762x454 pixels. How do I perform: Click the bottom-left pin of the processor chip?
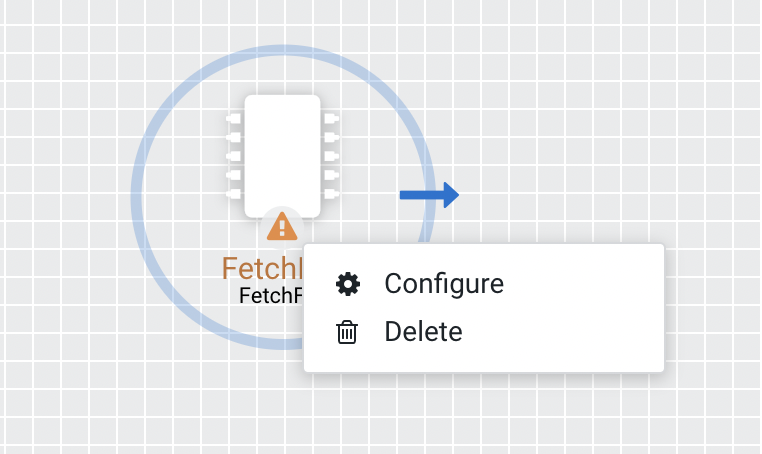234,193
